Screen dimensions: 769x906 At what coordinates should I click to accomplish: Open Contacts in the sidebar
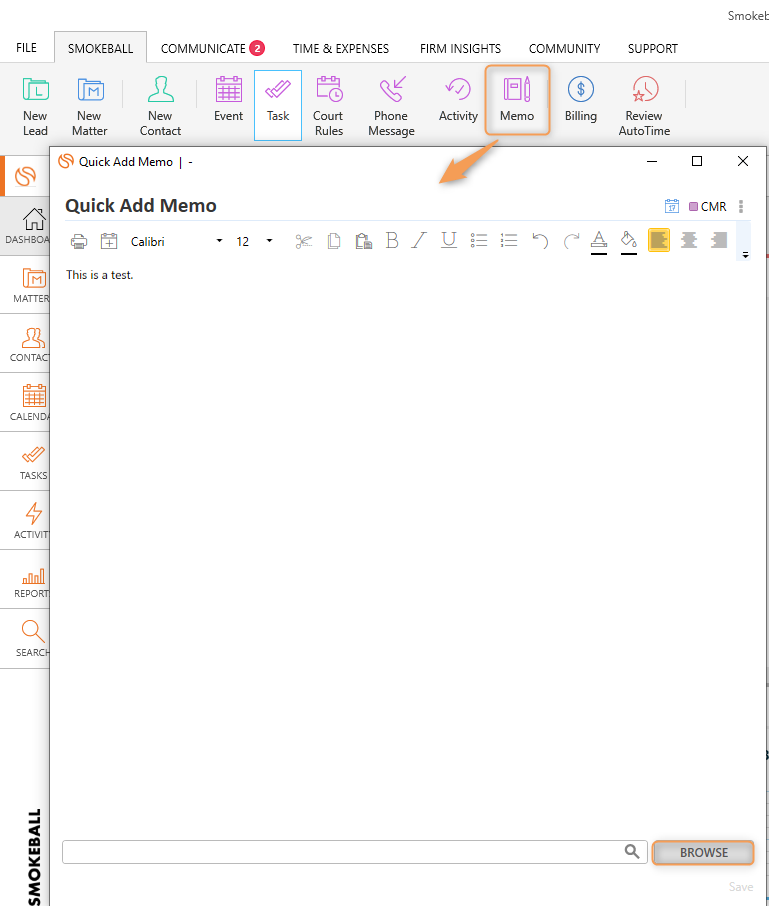(x=26, y=344)
